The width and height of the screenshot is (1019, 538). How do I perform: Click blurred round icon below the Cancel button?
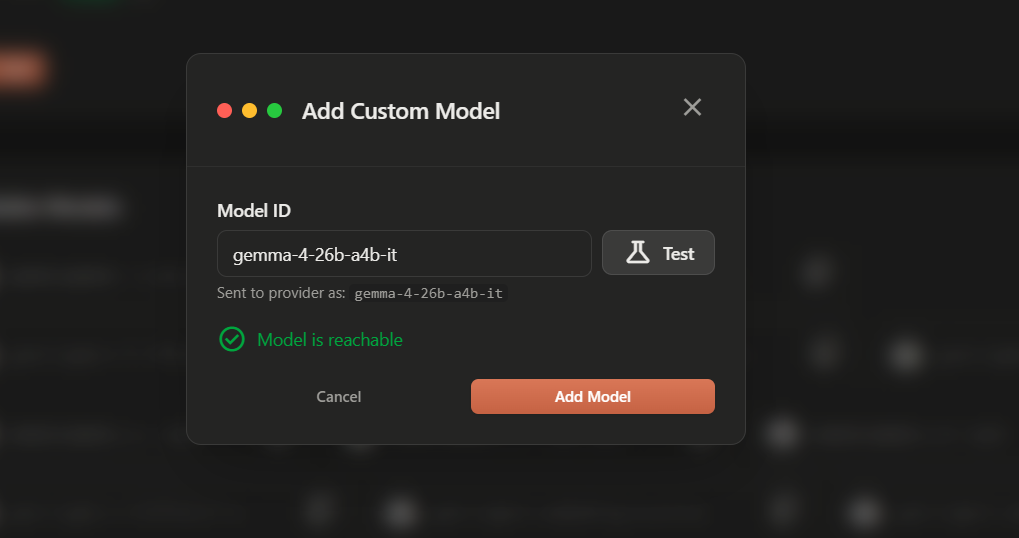[320, 510]
